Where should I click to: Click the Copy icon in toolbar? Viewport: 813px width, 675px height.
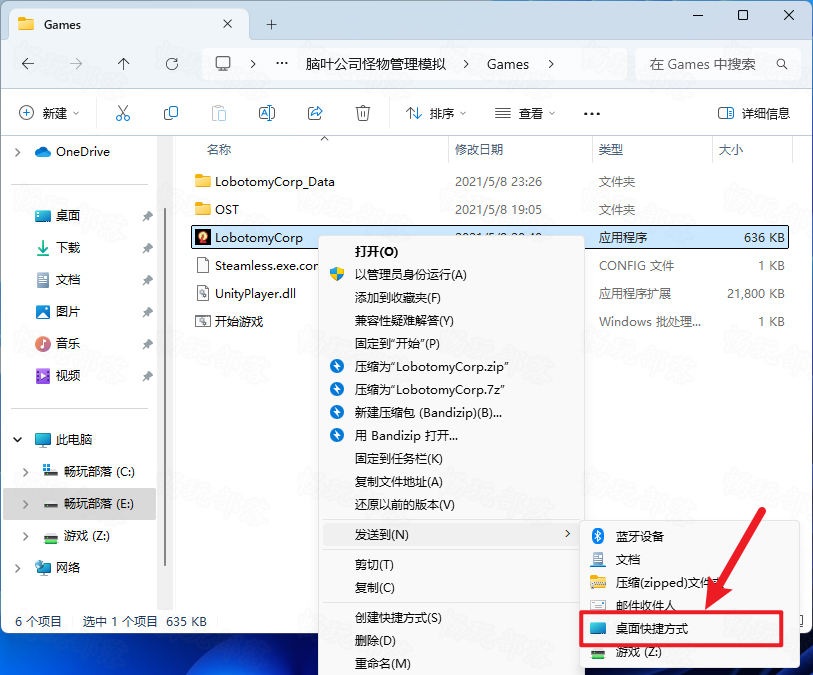[171, 113]
